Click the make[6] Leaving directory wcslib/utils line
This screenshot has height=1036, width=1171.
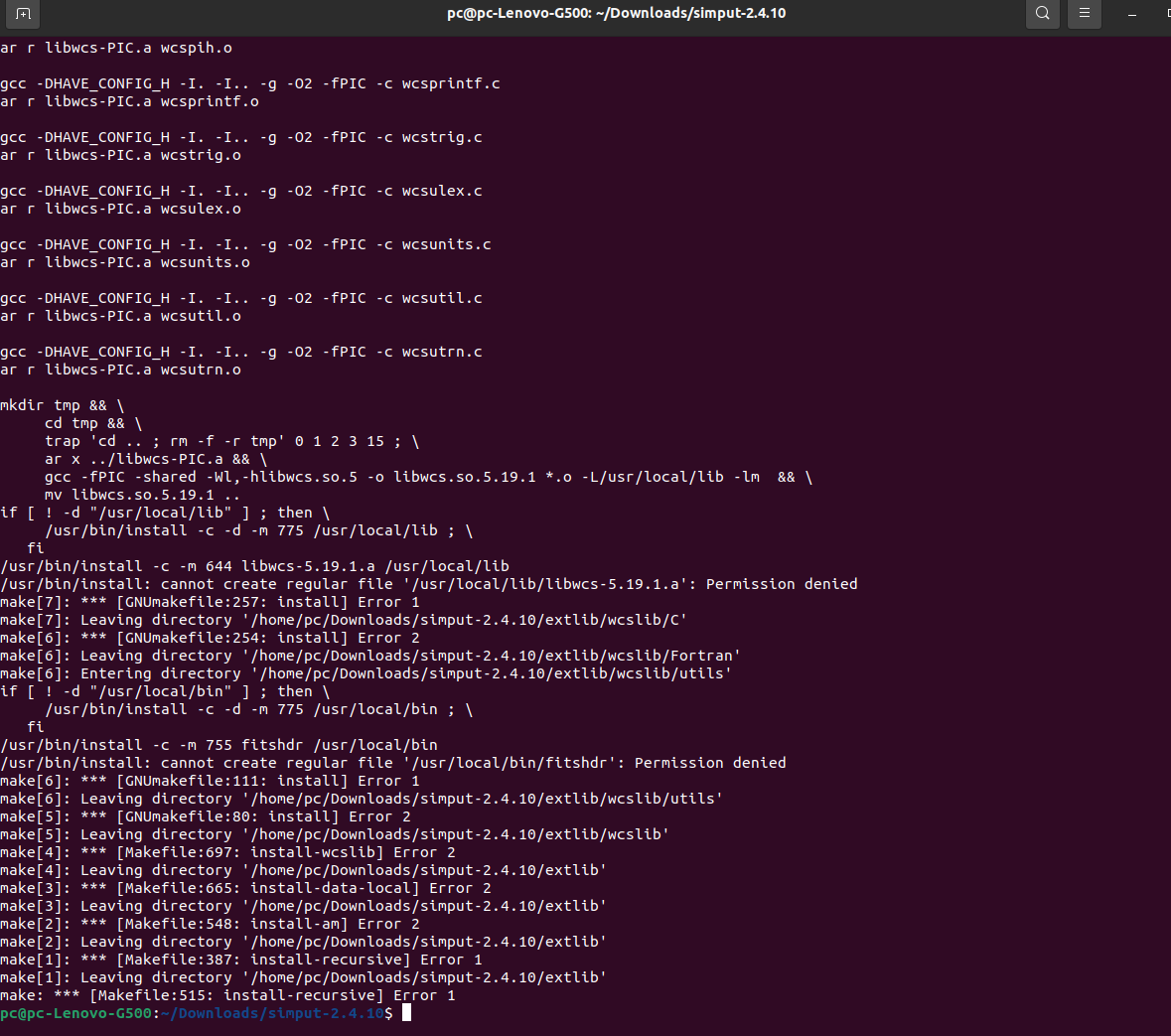(x=362, y=800)
